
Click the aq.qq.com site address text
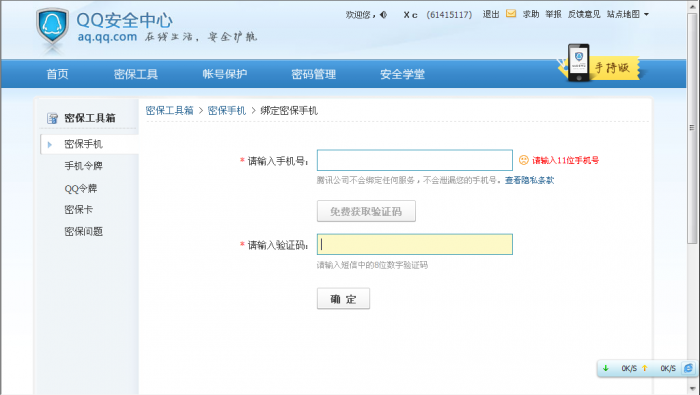tap(107, 37)
